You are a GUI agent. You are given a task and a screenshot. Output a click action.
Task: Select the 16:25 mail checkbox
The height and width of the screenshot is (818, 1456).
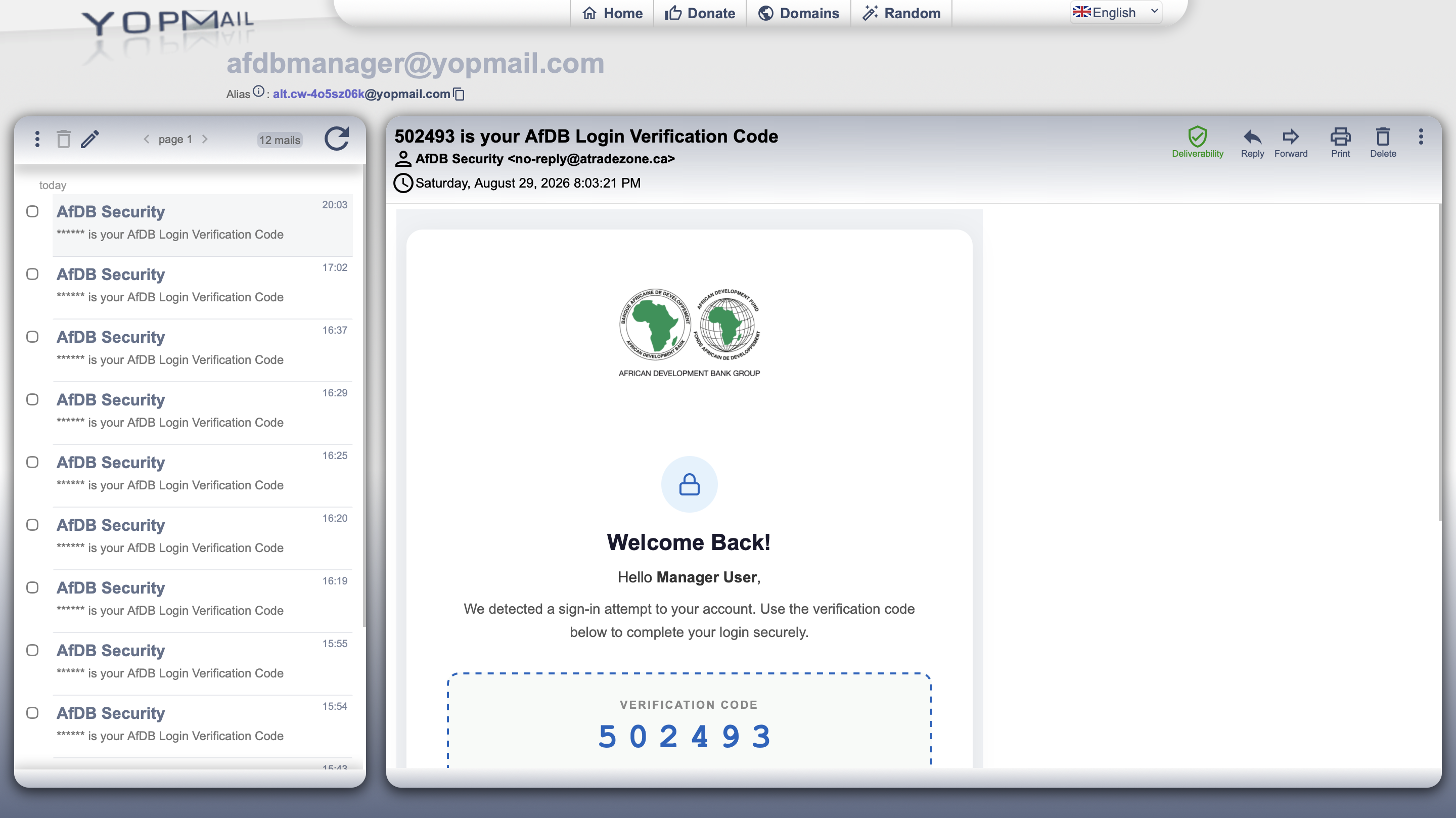pos(33,463)
